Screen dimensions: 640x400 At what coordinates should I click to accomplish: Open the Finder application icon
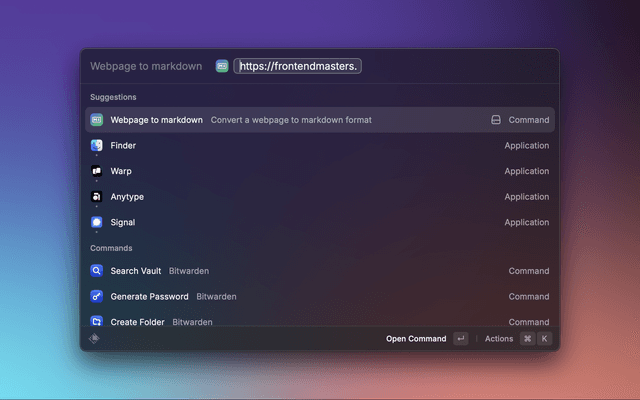[x=97, y=146]
